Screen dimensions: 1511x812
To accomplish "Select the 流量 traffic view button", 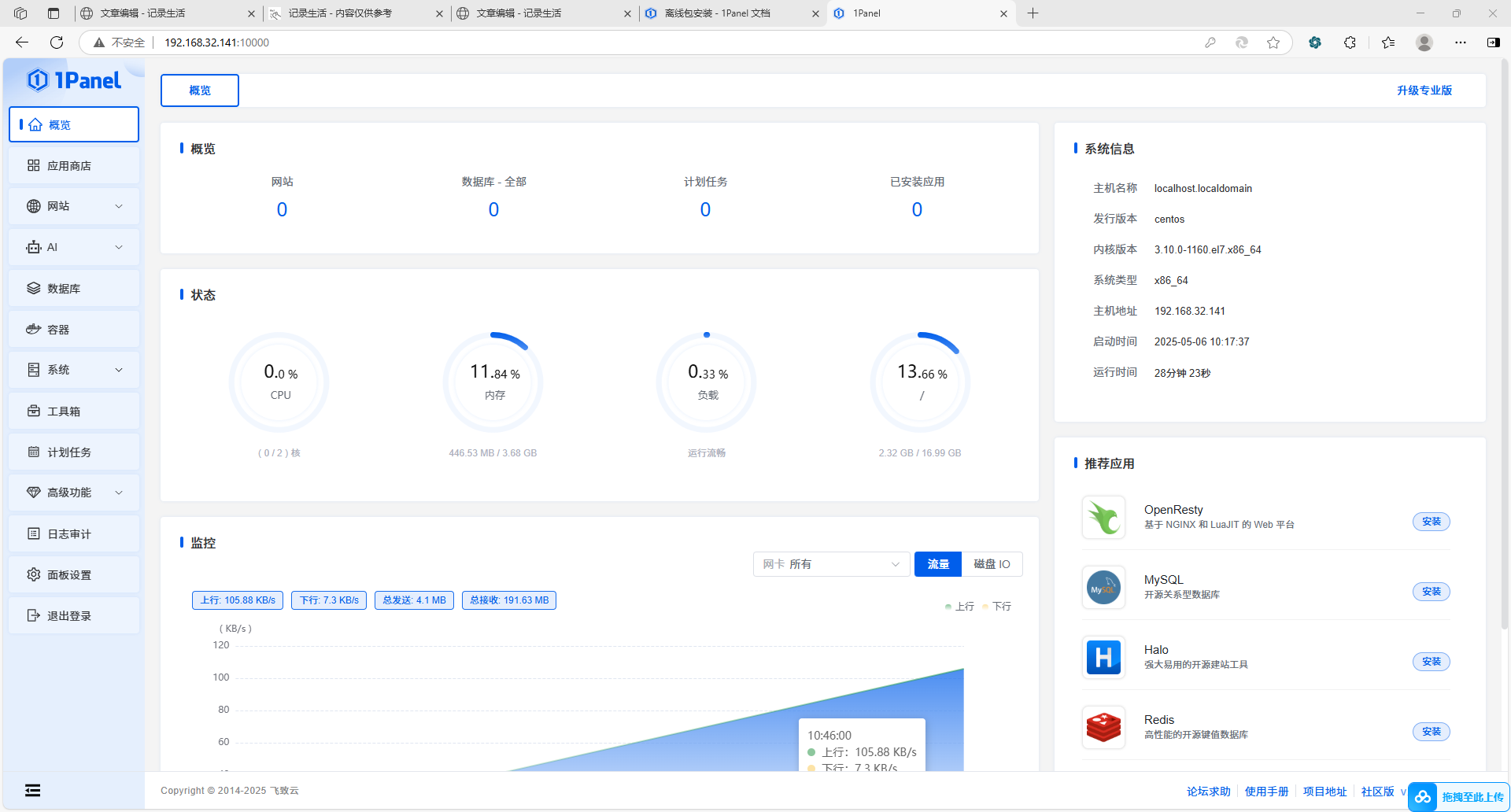I will coord(937,564).
